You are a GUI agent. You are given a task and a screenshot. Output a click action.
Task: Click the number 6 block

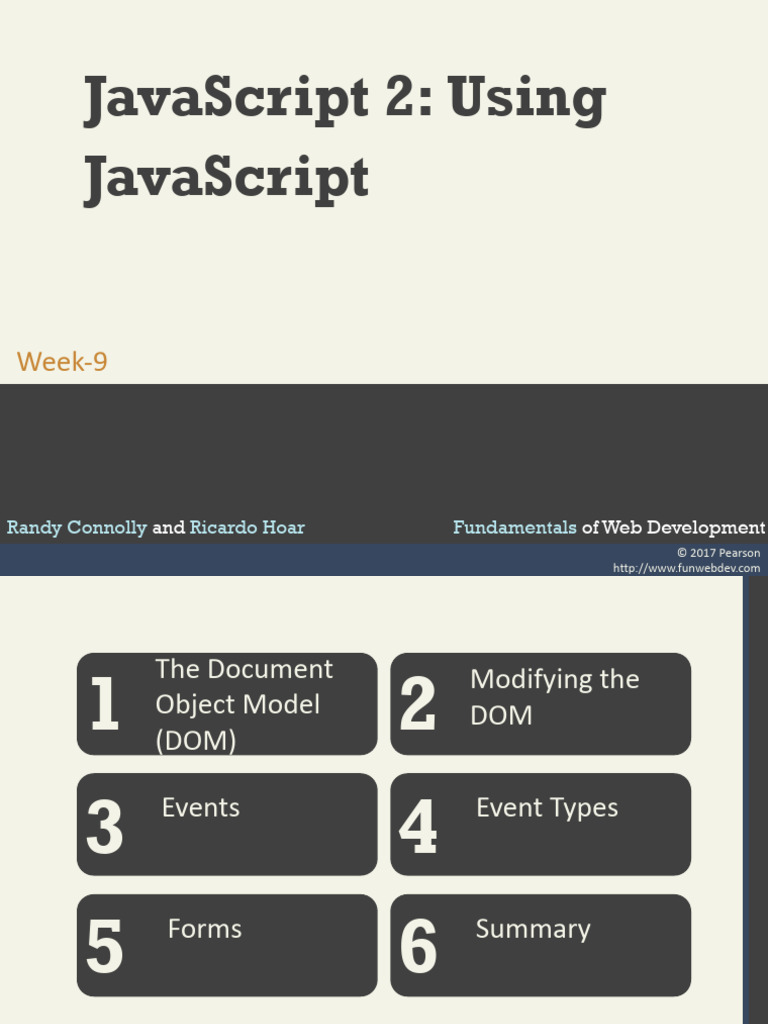point(418,946)
